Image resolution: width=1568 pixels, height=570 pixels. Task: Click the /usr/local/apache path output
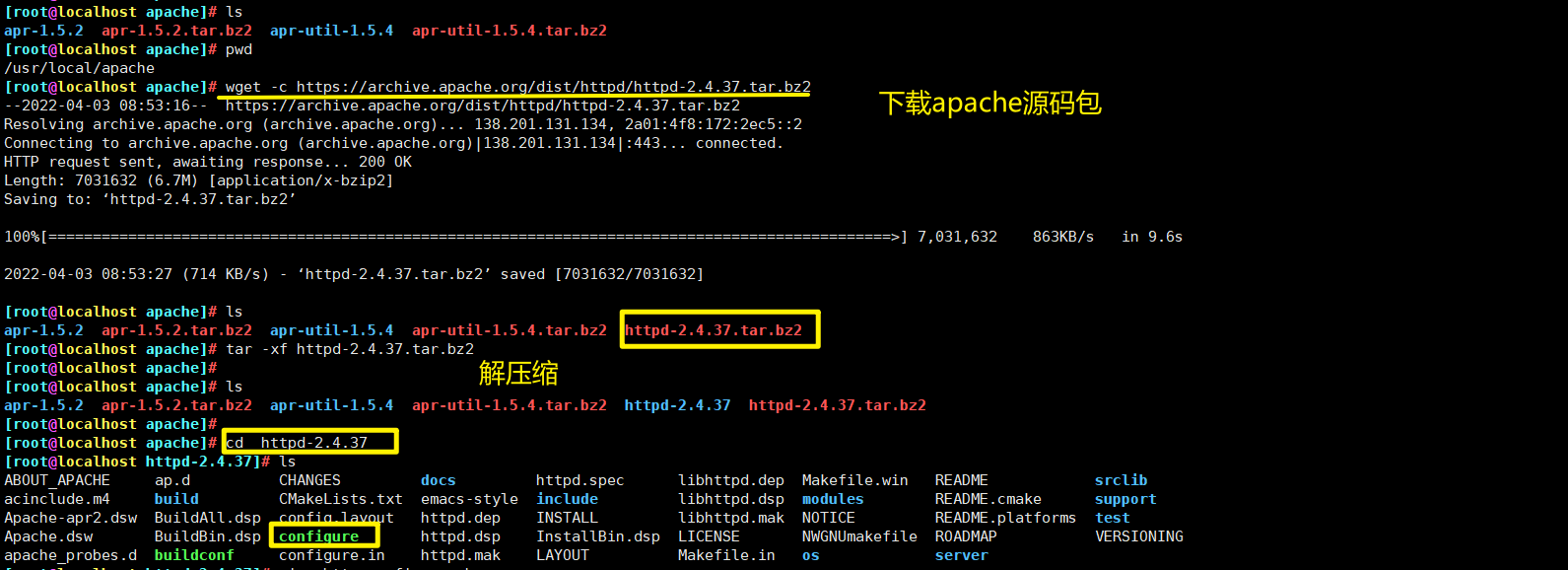coord(79,68)
